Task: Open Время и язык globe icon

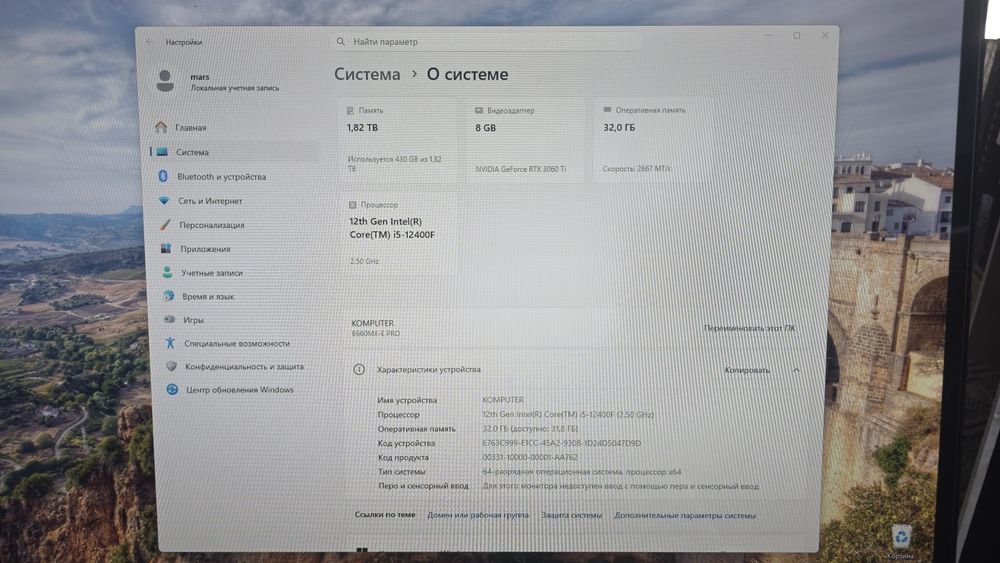Action: (x=168, y=296)
